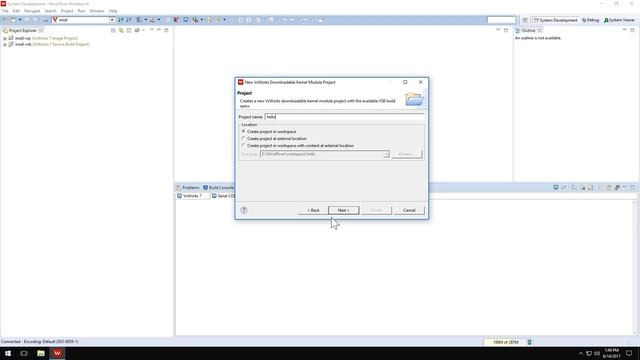Minimize the editor area
Image resolution: width=640 pixels, height=360 pixels.
[498, 30]
